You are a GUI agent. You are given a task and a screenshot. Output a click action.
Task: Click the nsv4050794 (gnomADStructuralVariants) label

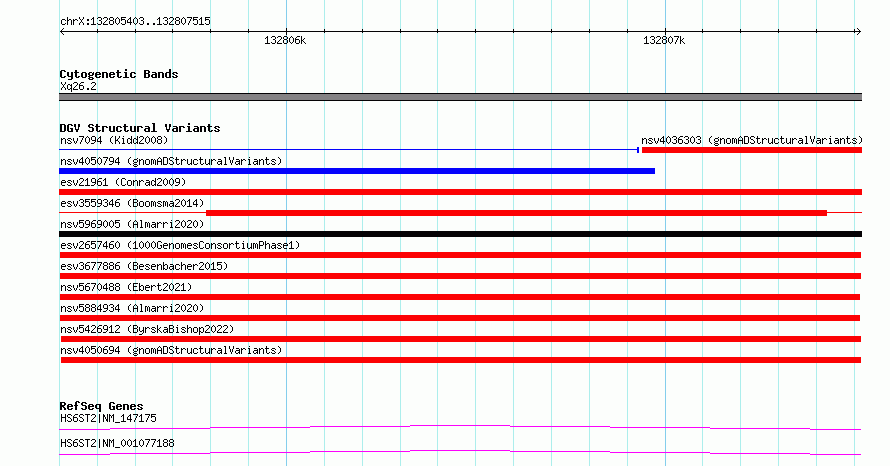tap(171, 161)
